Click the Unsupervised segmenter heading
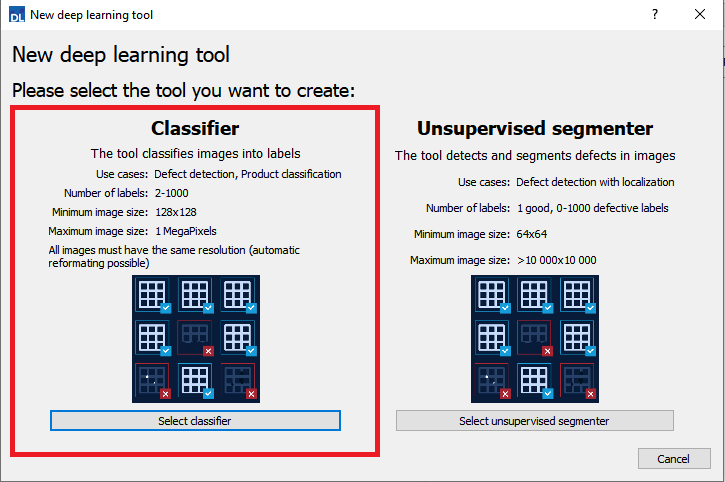 535,128
